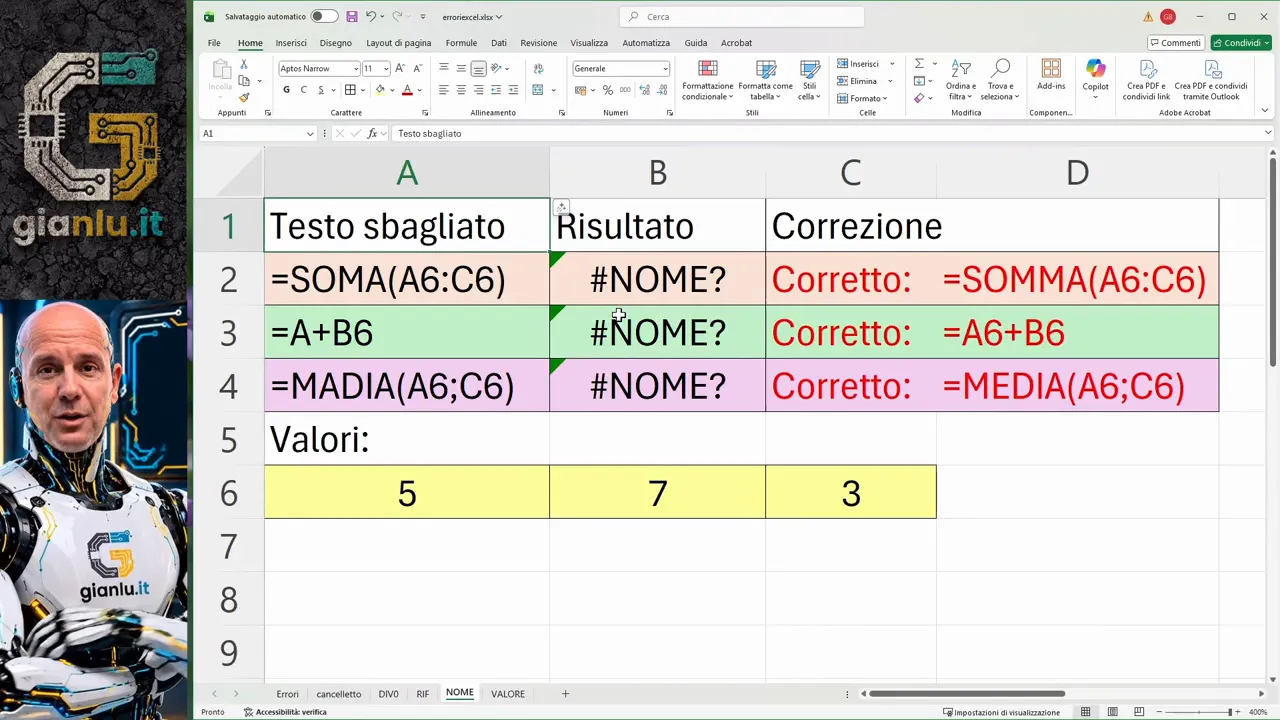Toggle underline S formatting

tap(320, 90)
